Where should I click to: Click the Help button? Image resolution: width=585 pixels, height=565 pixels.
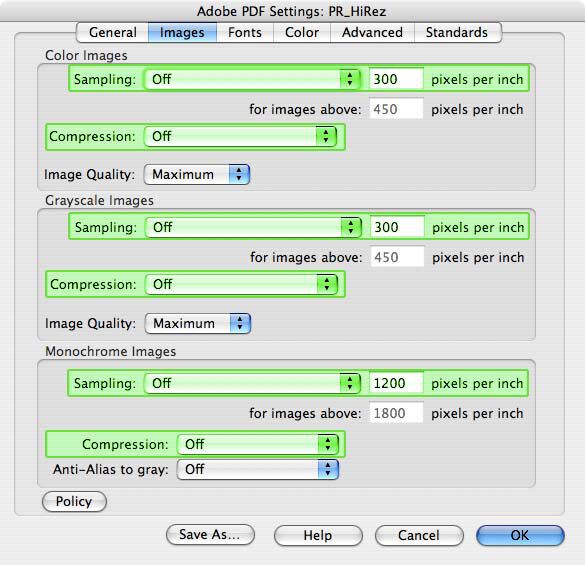click(x=318, y=536)
